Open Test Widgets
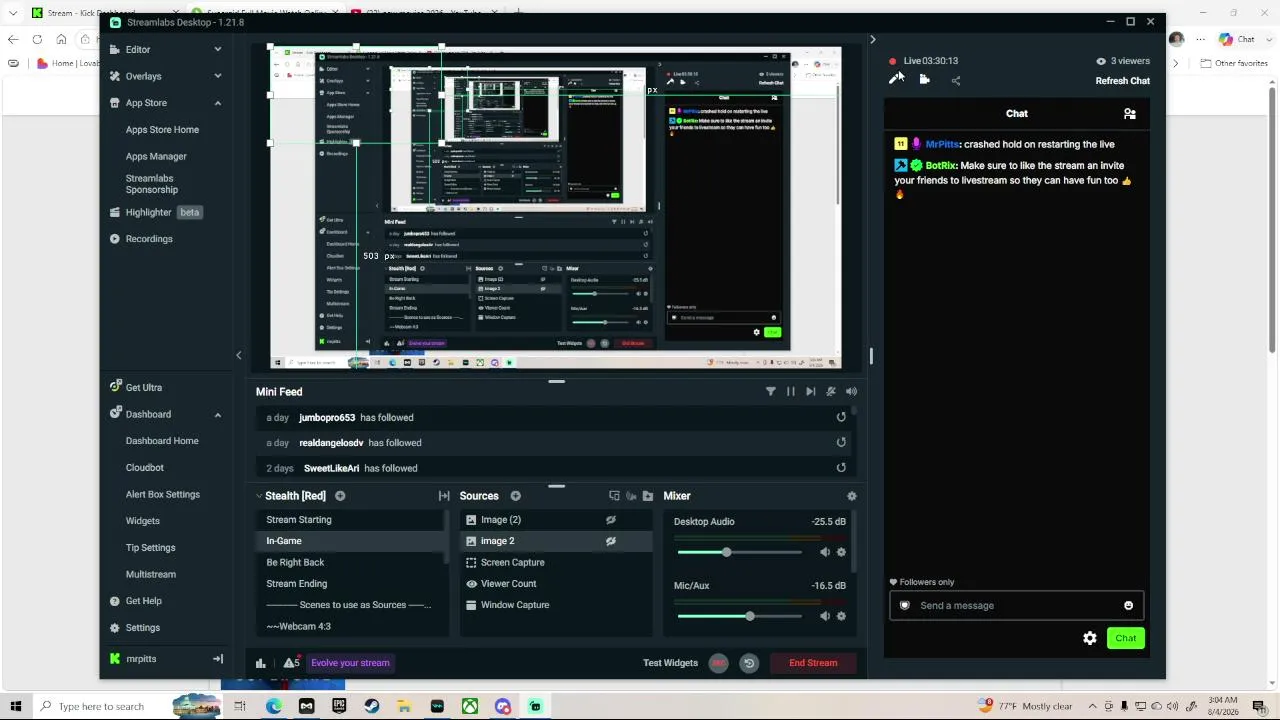 pos(670,663)
